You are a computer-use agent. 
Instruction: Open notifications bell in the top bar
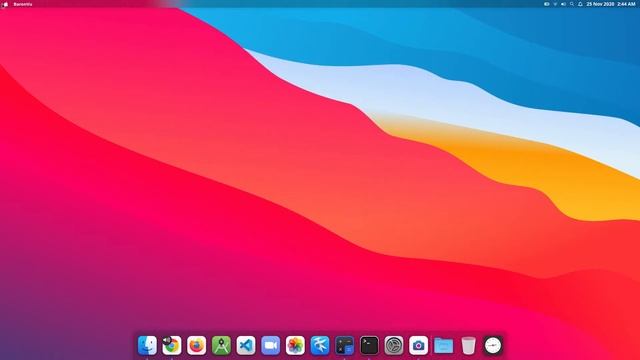580,4
